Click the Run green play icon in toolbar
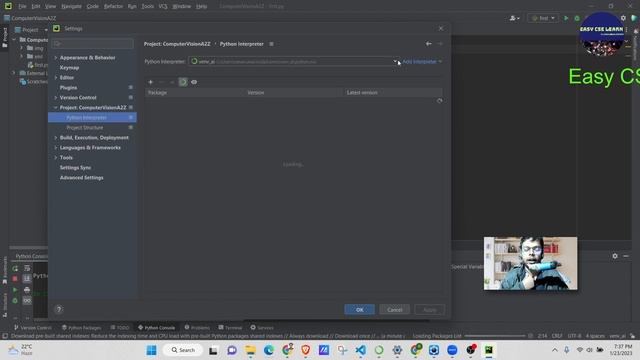This screenshot has height=360, width=640. pos(566,18)
